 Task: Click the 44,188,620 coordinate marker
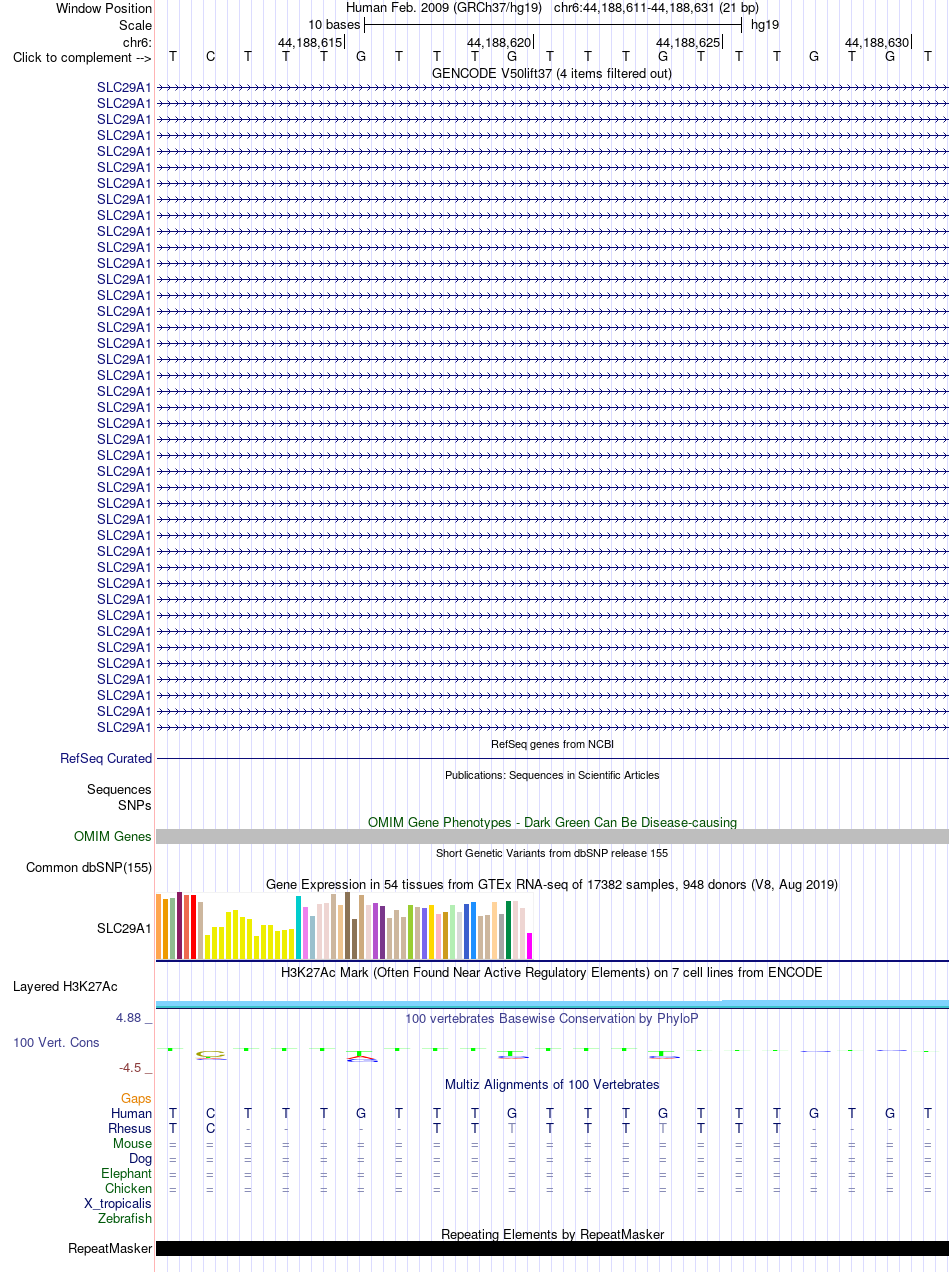click(499, 42)
